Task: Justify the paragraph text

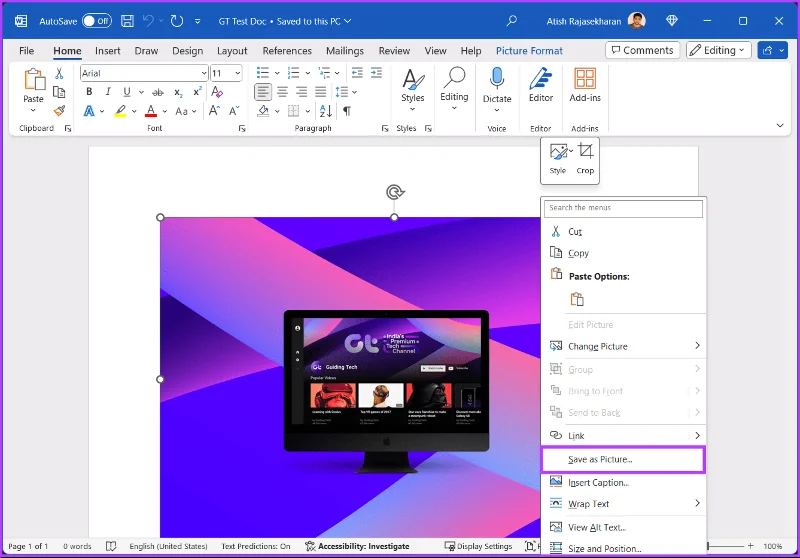Action: [320, 92]
